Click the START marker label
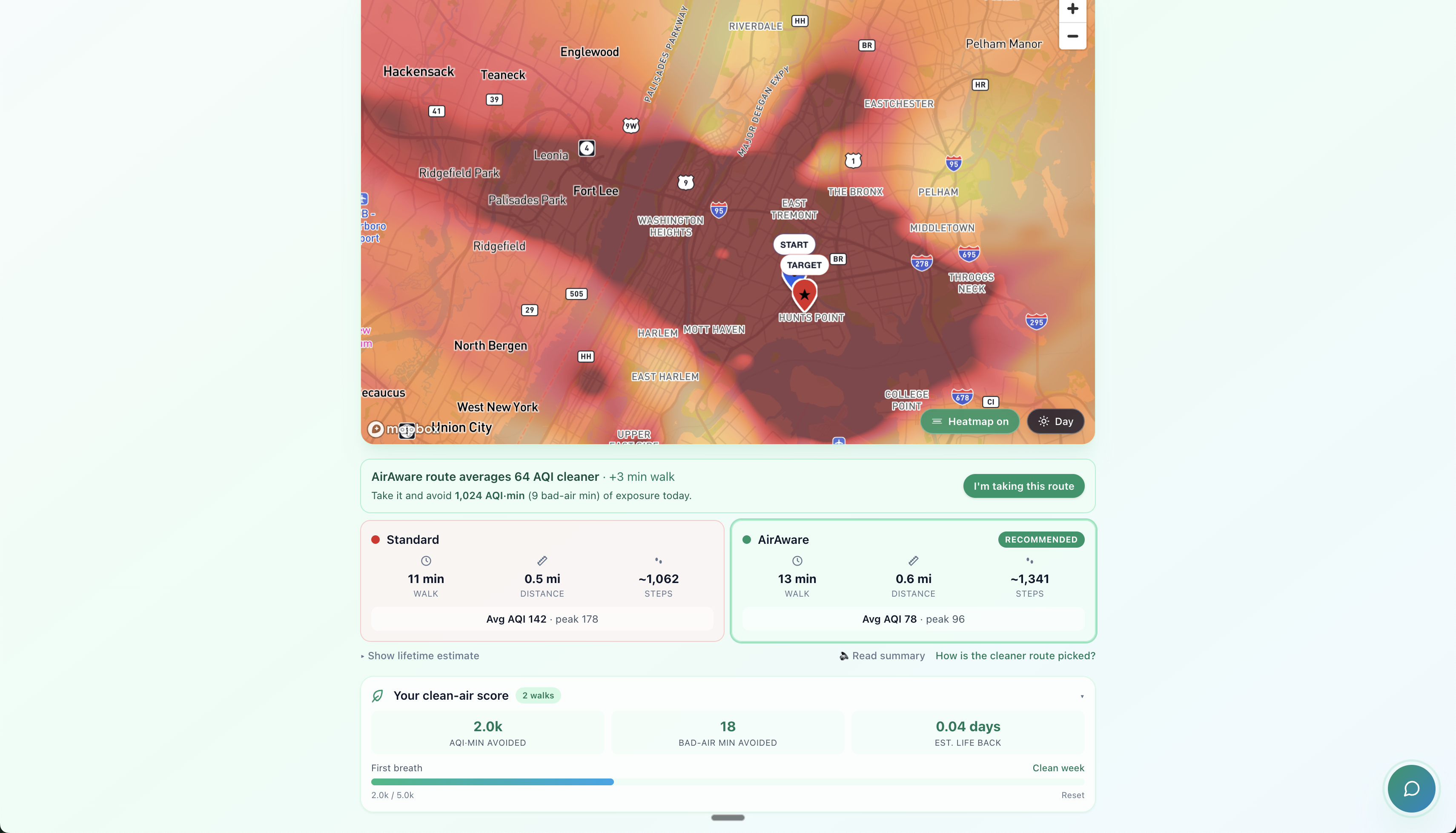1456x833 pixels. [794, 245]
